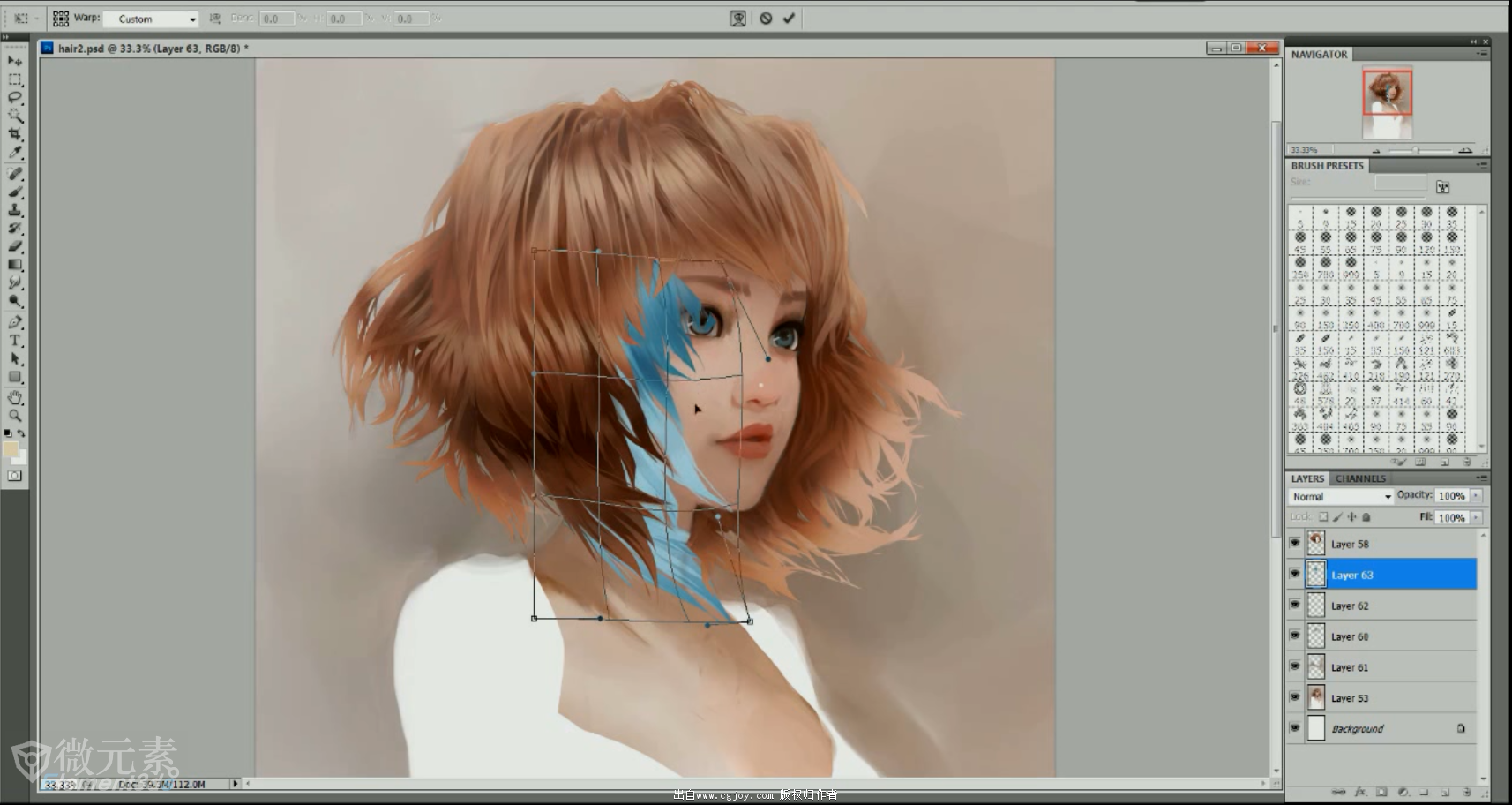Delete layer with trash icon
The height and width of the screenshot is (805, 1512).
coord(1466,792)
